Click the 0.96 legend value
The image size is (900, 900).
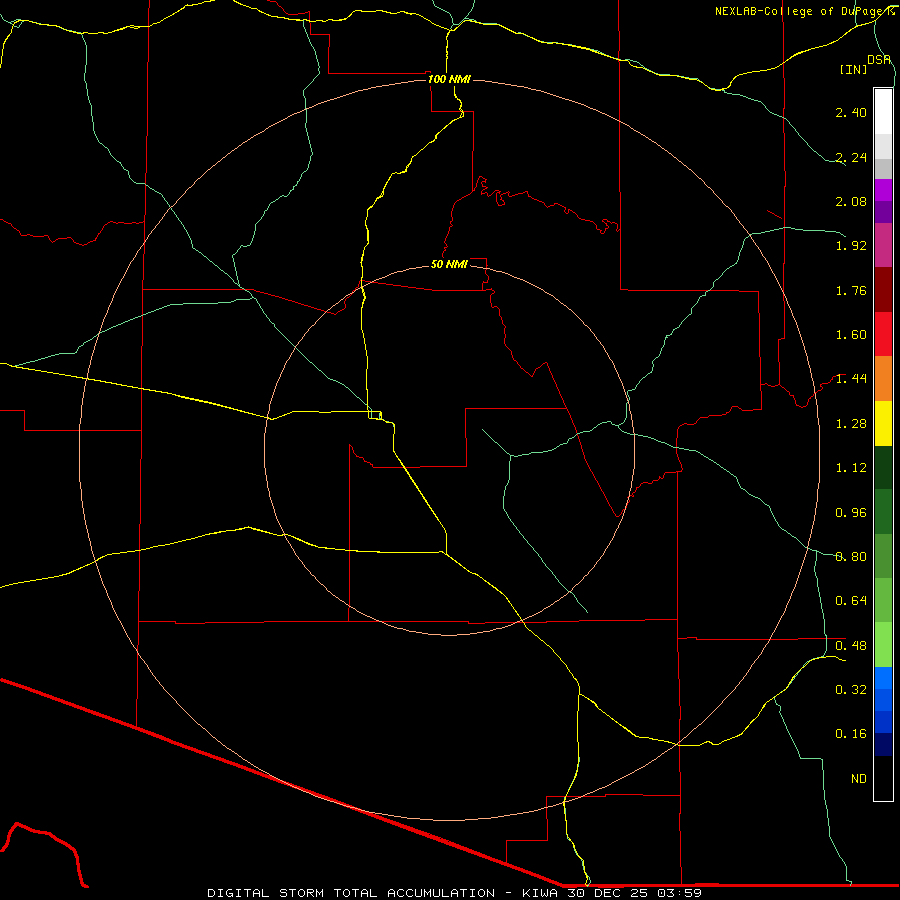coord(851,513)
